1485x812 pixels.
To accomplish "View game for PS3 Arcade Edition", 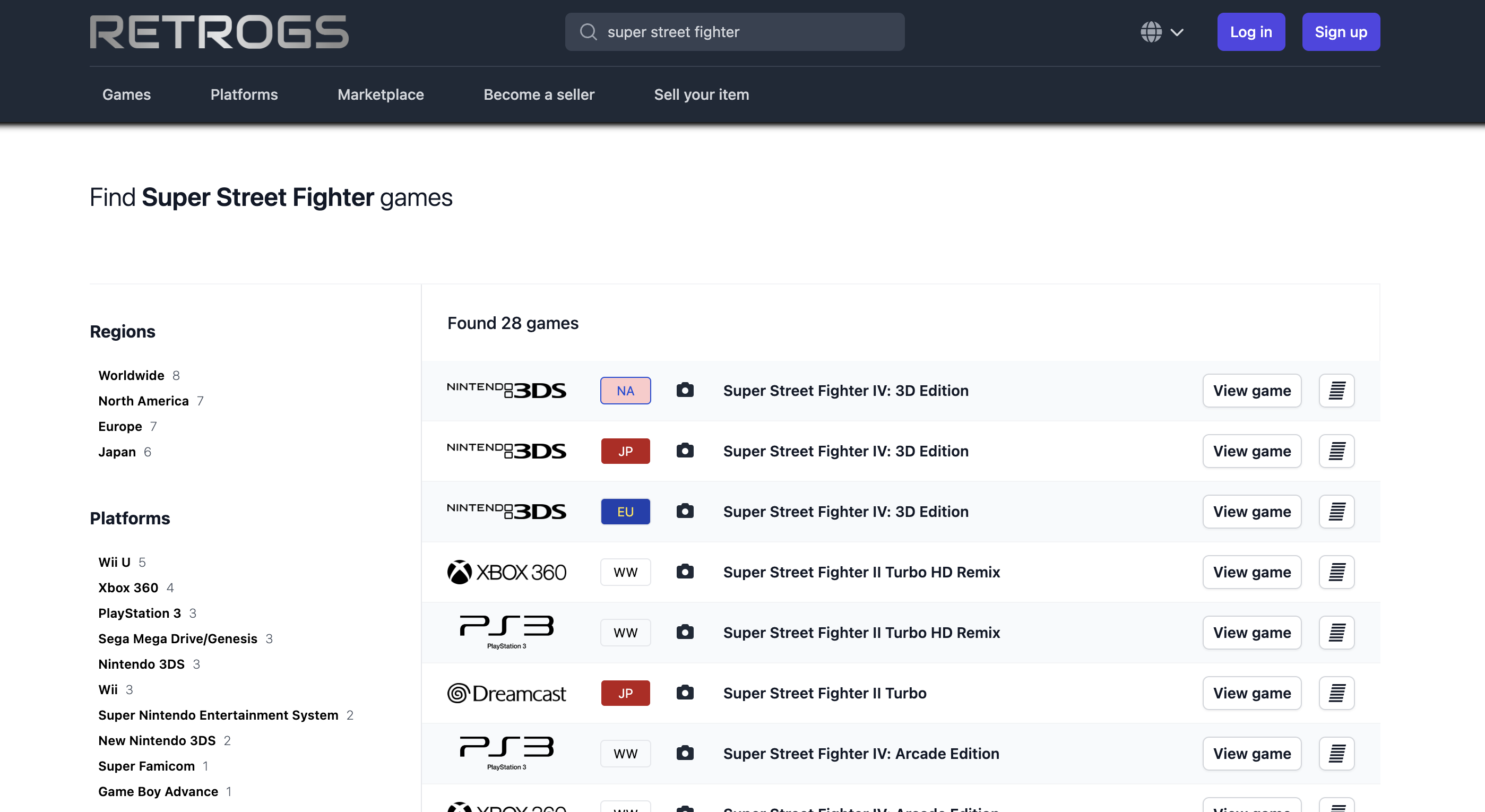I will pos(1251,753).
